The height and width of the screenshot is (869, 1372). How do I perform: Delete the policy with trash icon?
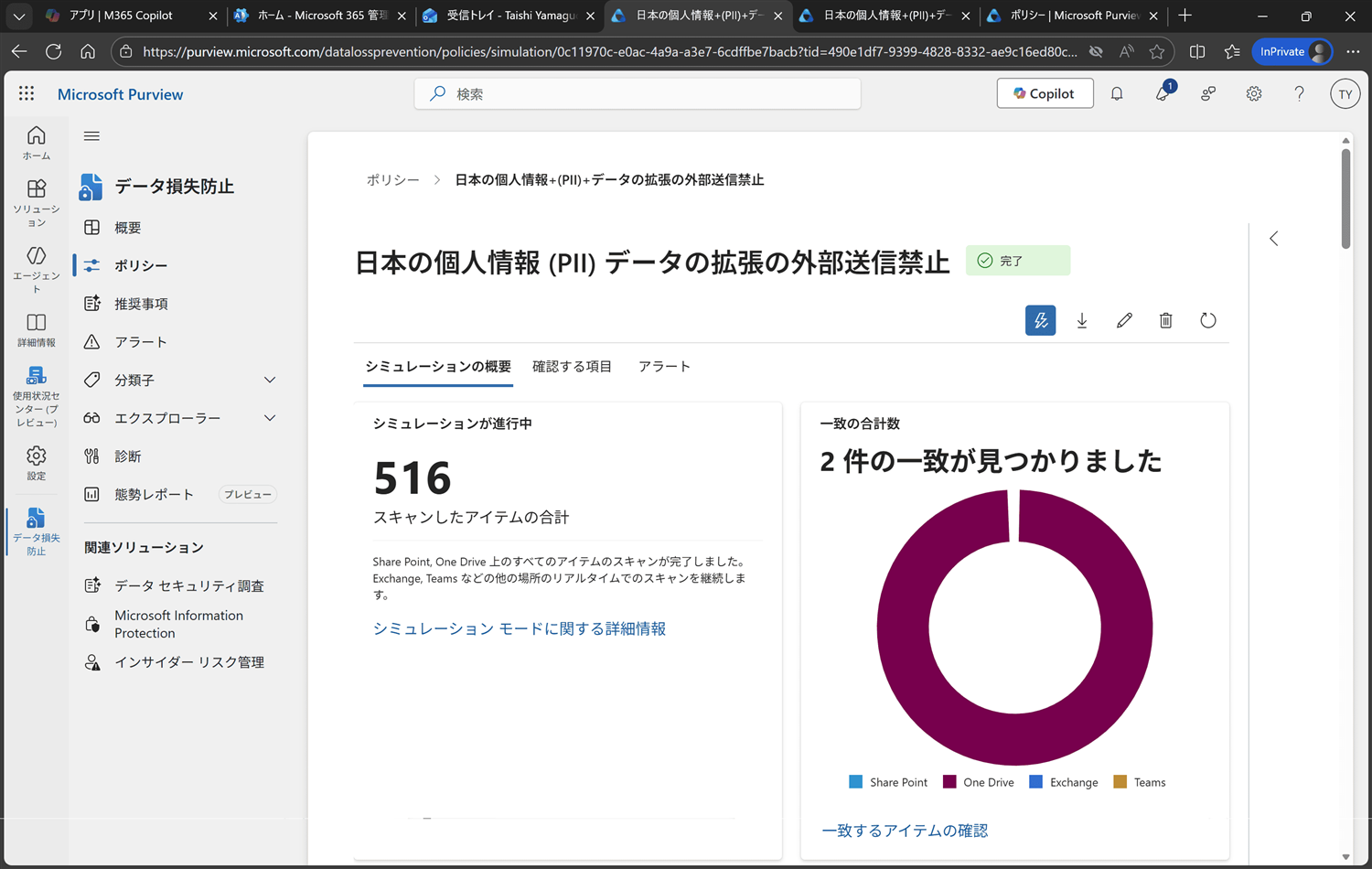1166,320
